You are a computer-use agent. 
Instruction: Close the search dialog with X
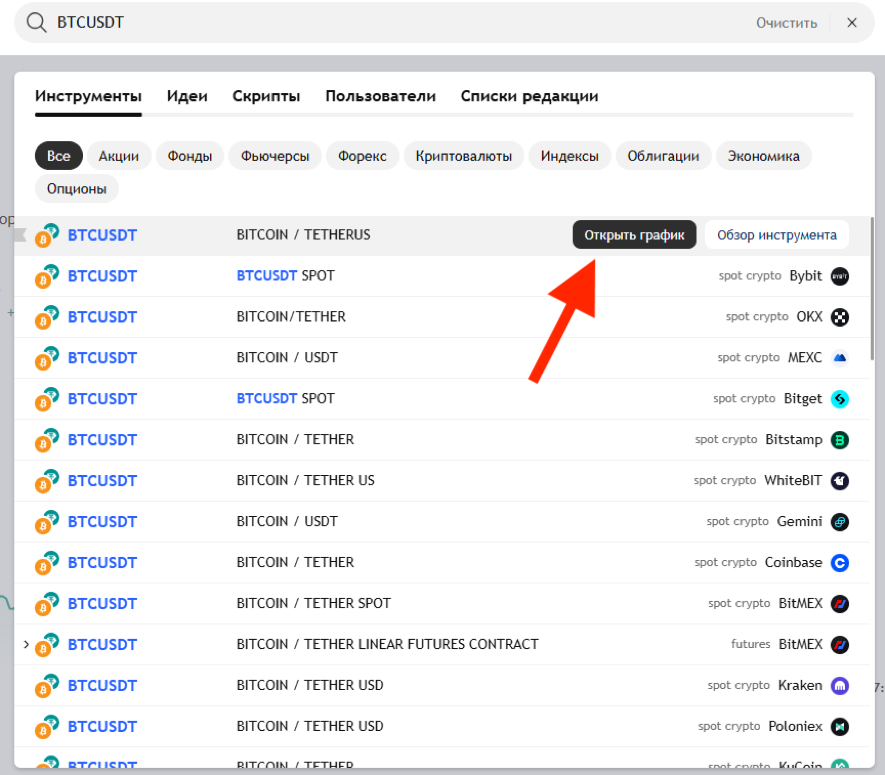pyautogui.click(x=852, y=23)
